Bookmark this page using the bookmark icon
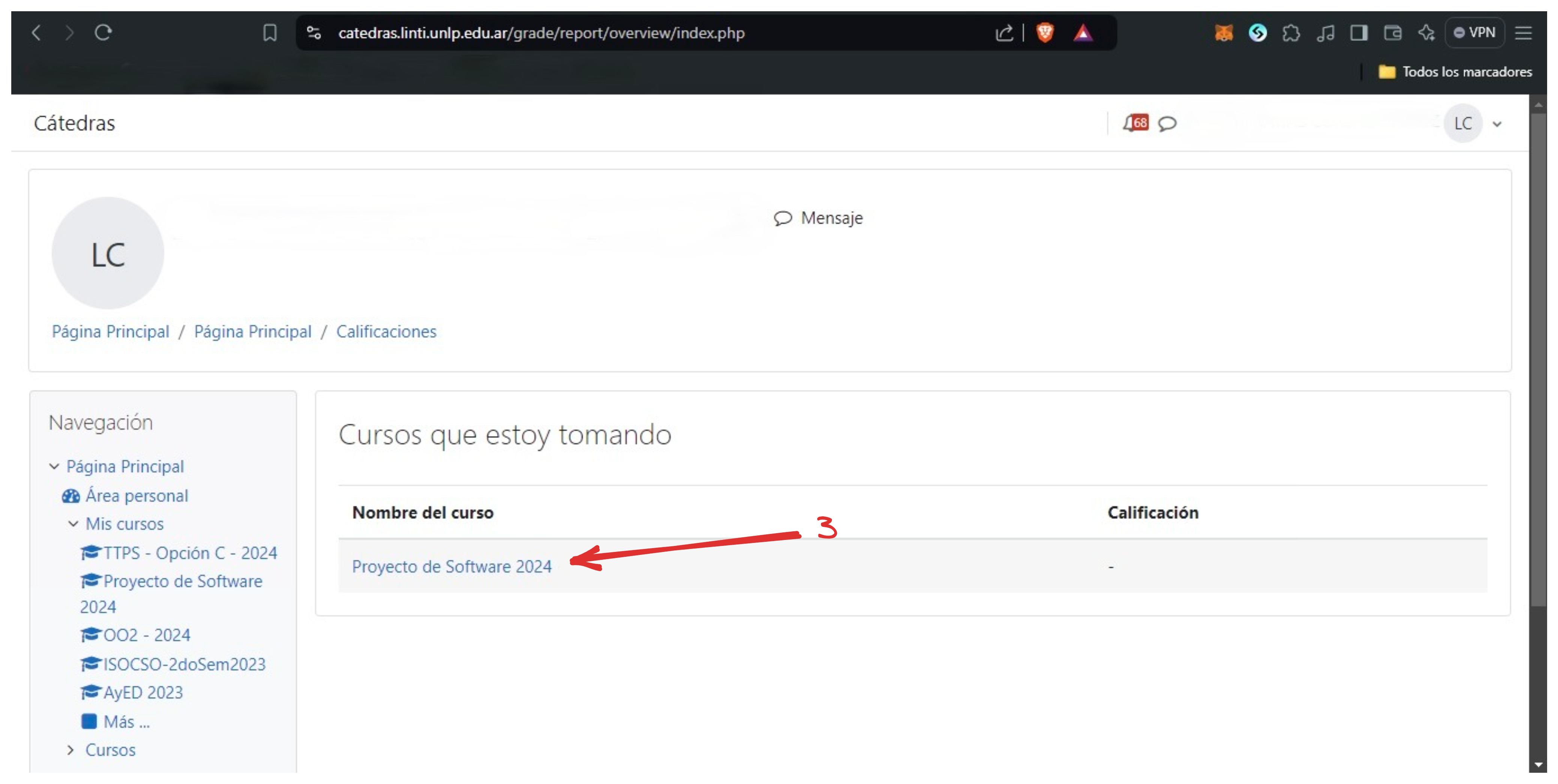Image resolution: width=1558 pixels, height=784 pixels. (270, 33)
